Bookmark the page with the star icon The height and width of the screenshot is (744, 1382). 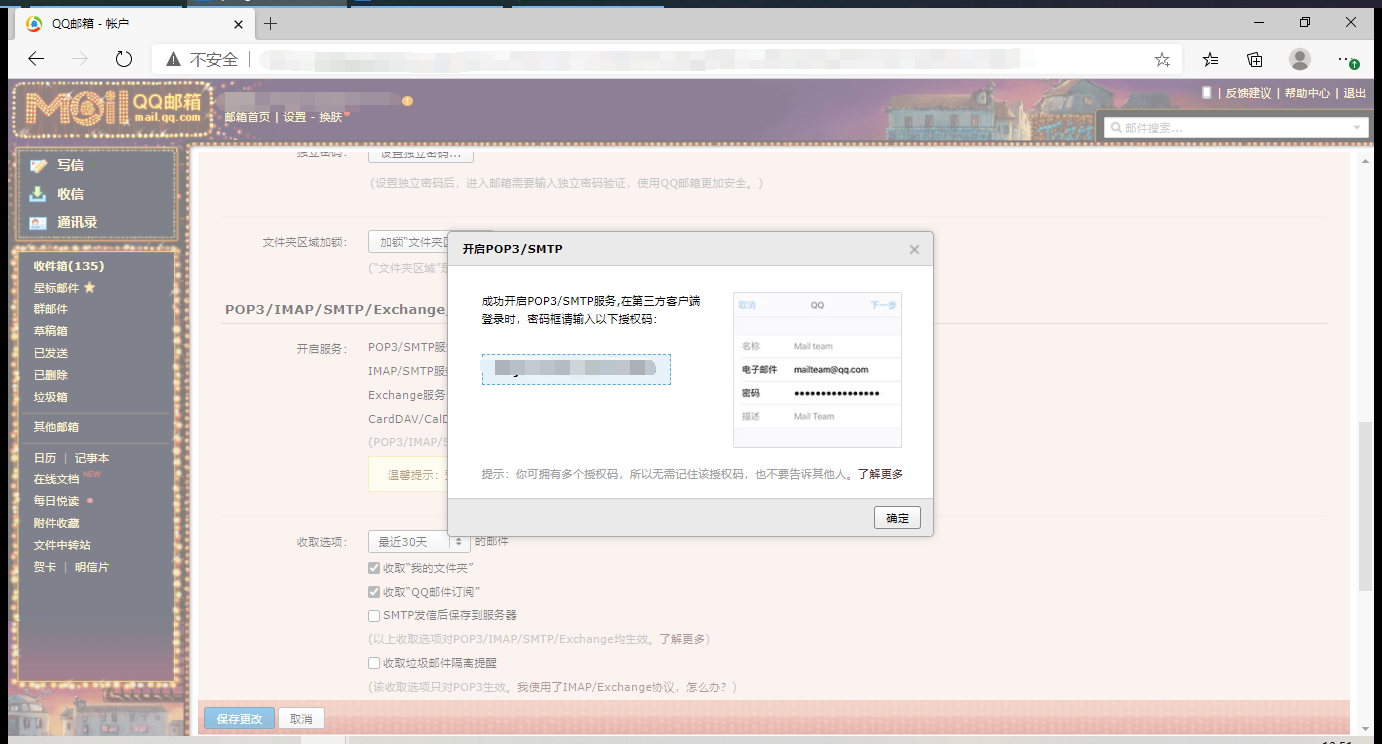(1162, 59)
